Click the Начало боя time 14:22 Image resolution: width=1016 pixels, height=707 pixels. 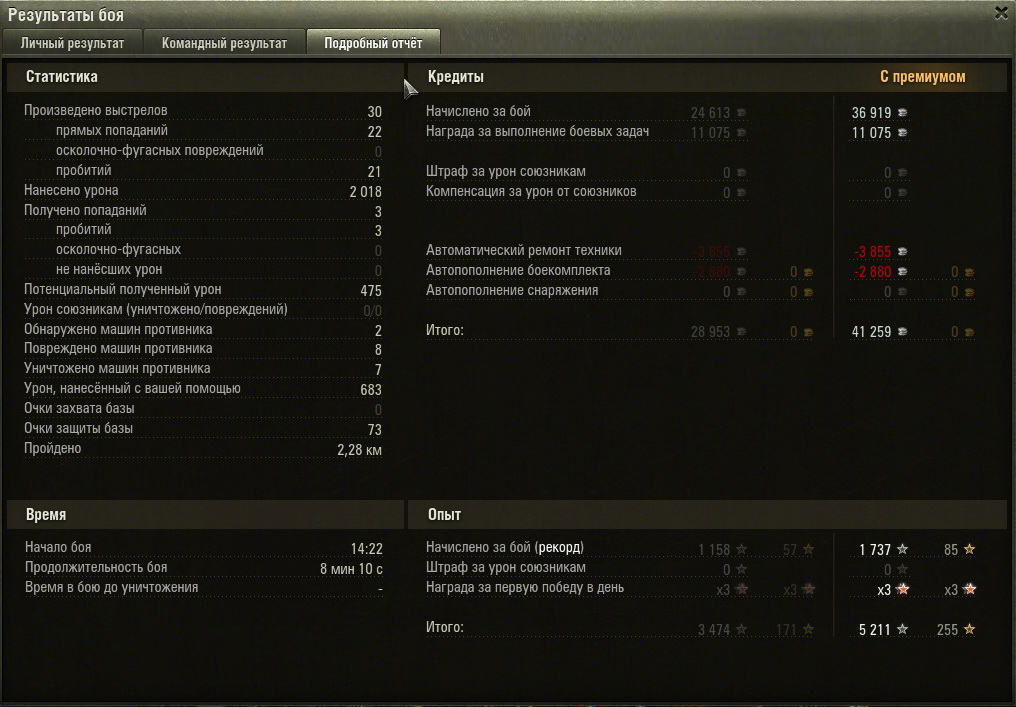[367, 549]
